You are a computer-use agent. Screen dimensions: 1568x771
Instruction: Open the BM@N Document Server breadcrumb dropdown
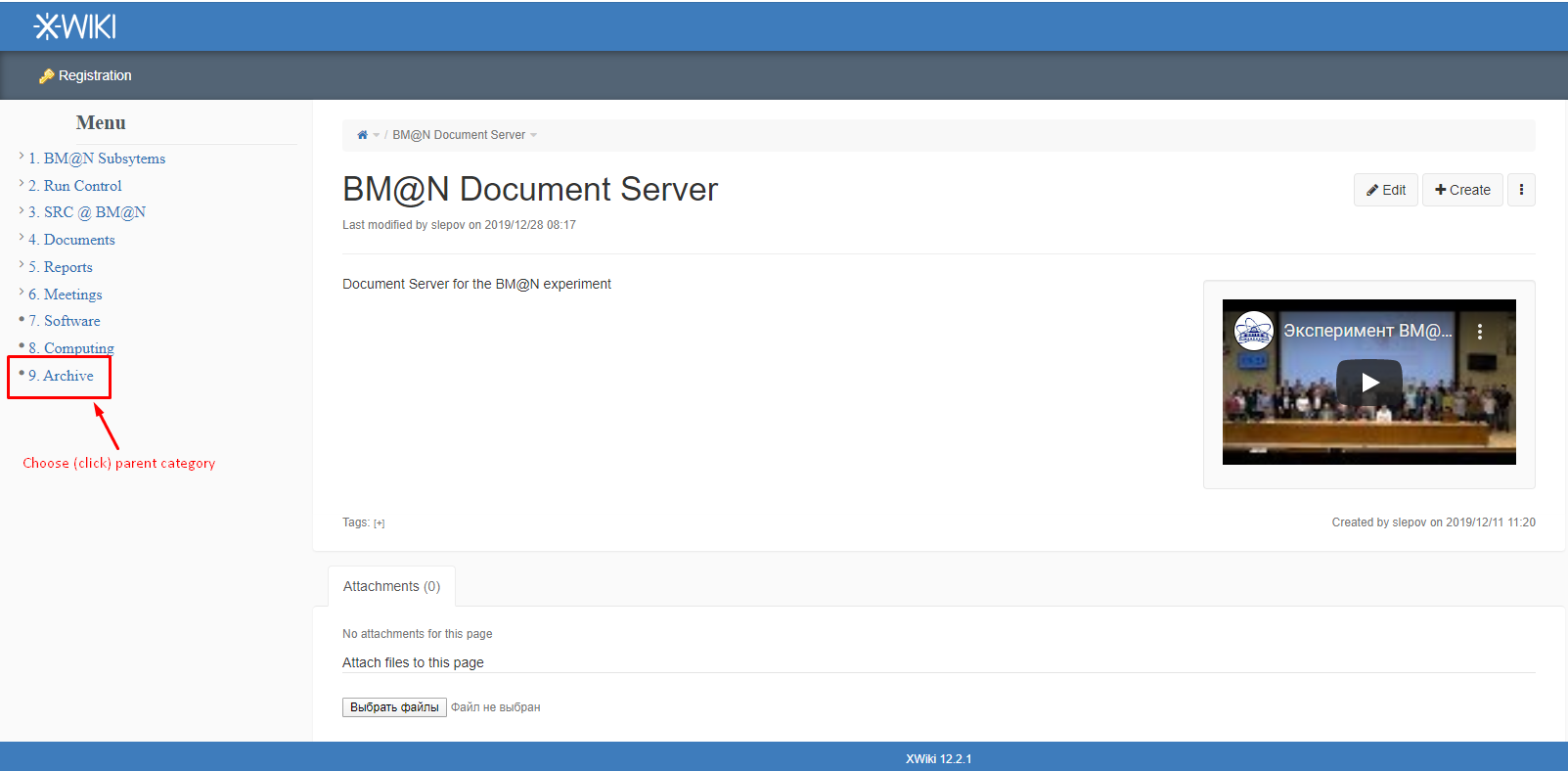point(534,135)
